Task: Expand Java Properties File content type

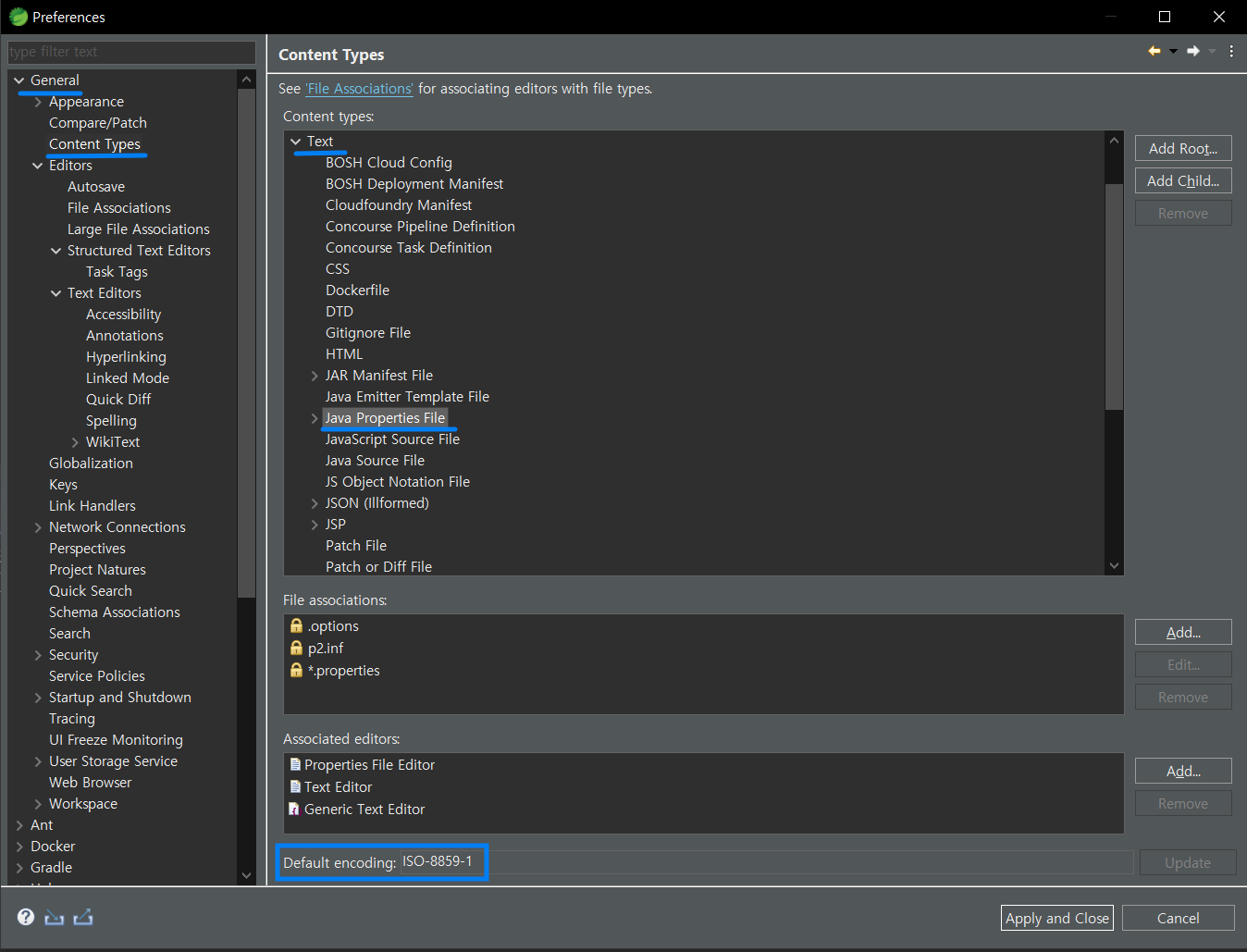Action: pos(315,418)
